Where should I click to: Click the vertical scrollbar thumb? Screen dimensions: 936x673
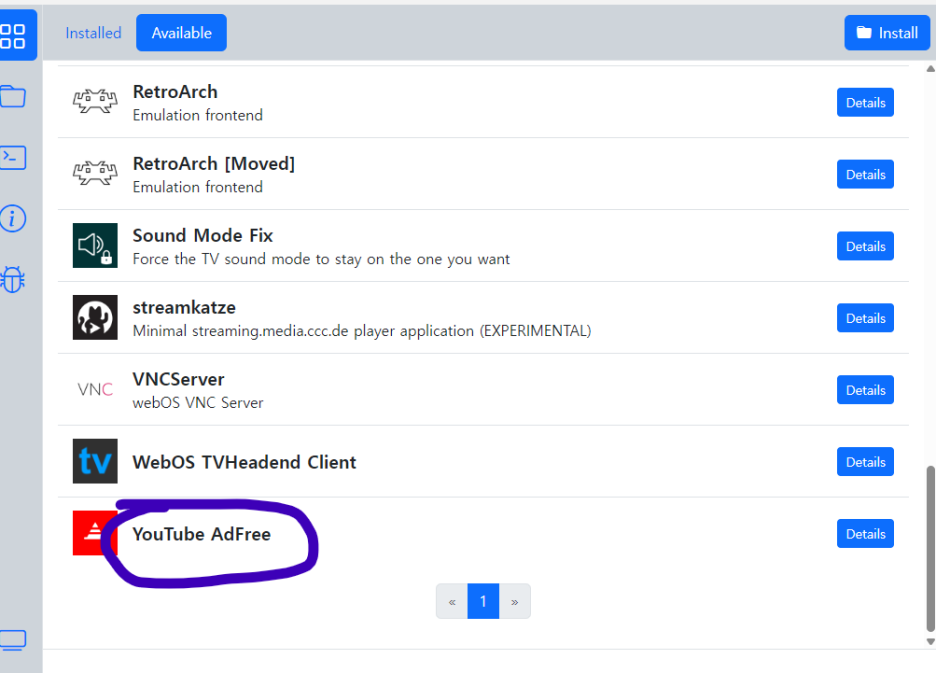[x=930, y=548]
